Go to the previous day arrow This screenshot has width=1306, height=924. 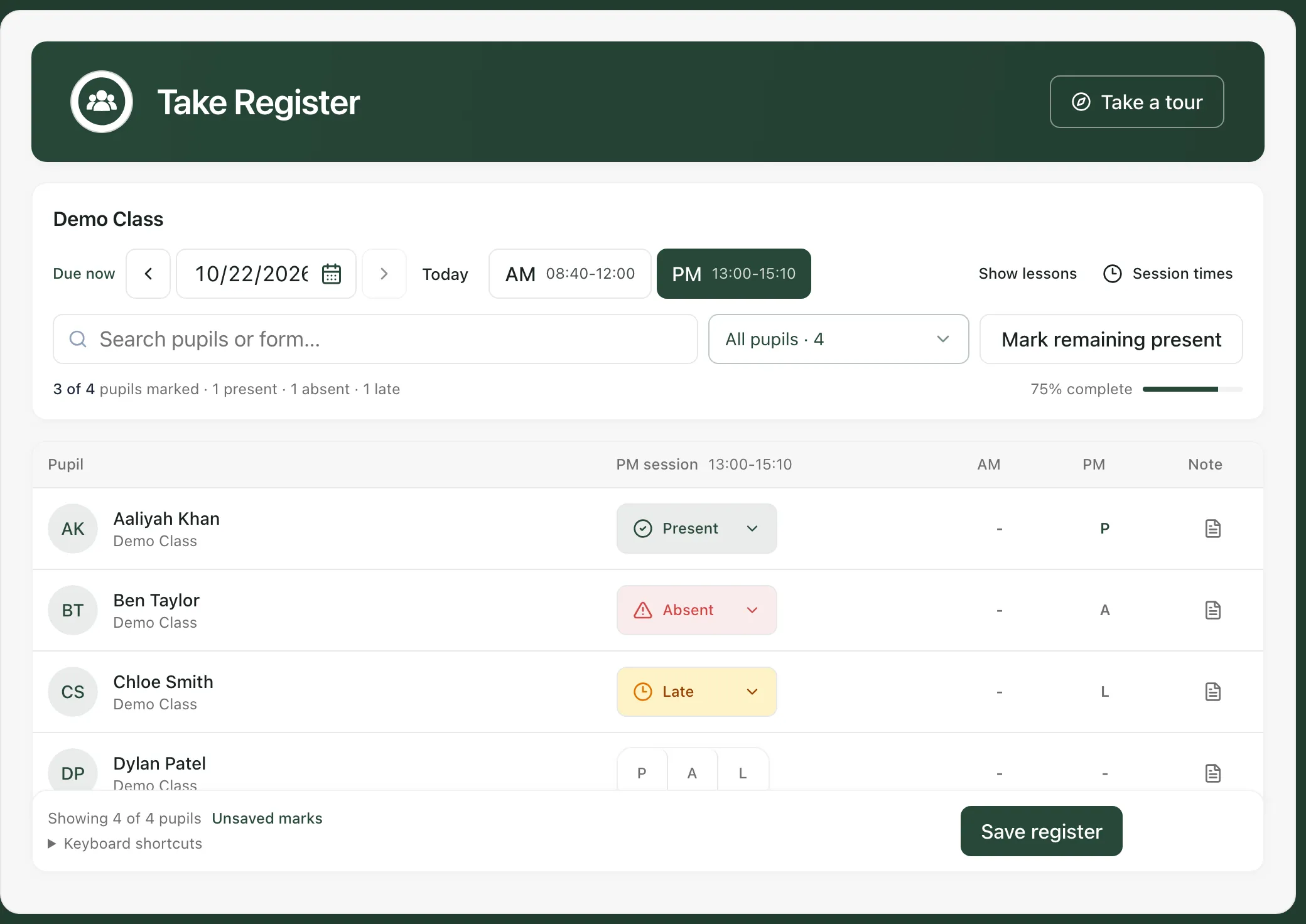tap(148, 274)
